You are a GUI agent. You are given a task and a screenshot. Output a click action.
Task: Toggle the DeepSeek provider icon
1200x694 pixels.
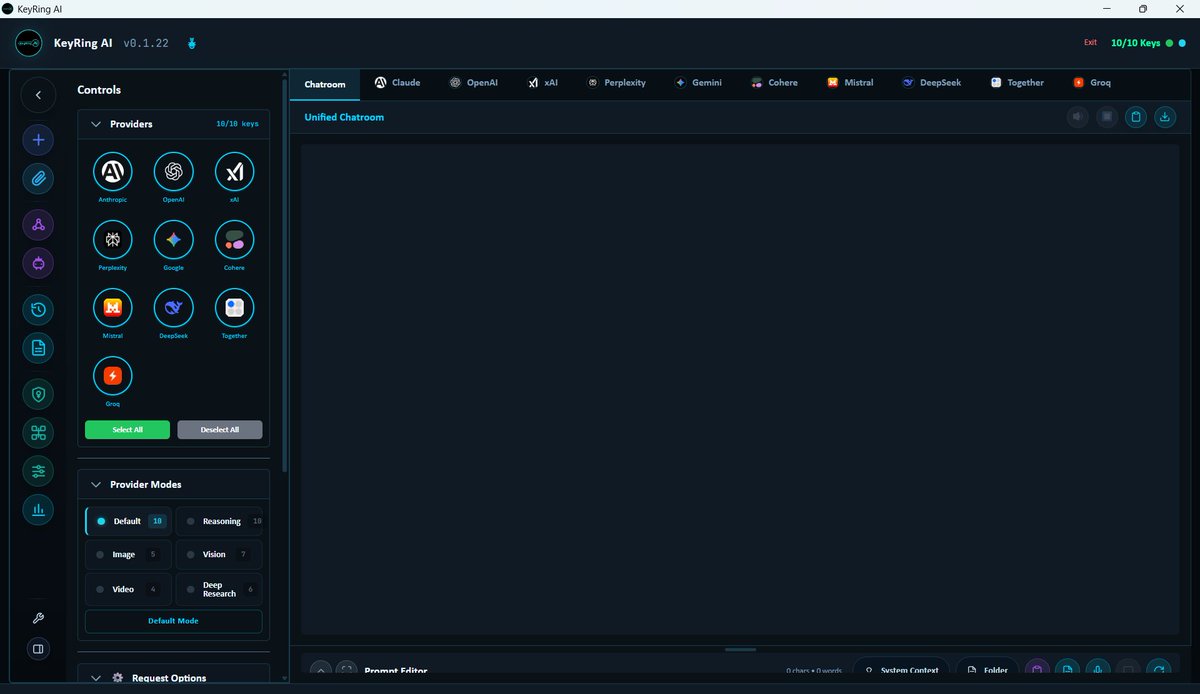pos(174,308)
